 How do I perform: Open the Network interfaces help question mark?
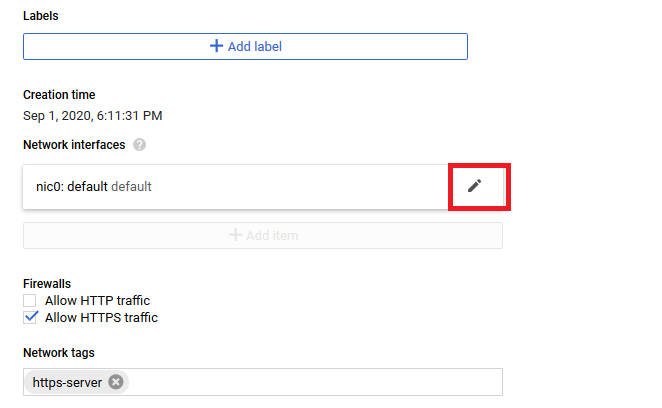pos(139,145)
